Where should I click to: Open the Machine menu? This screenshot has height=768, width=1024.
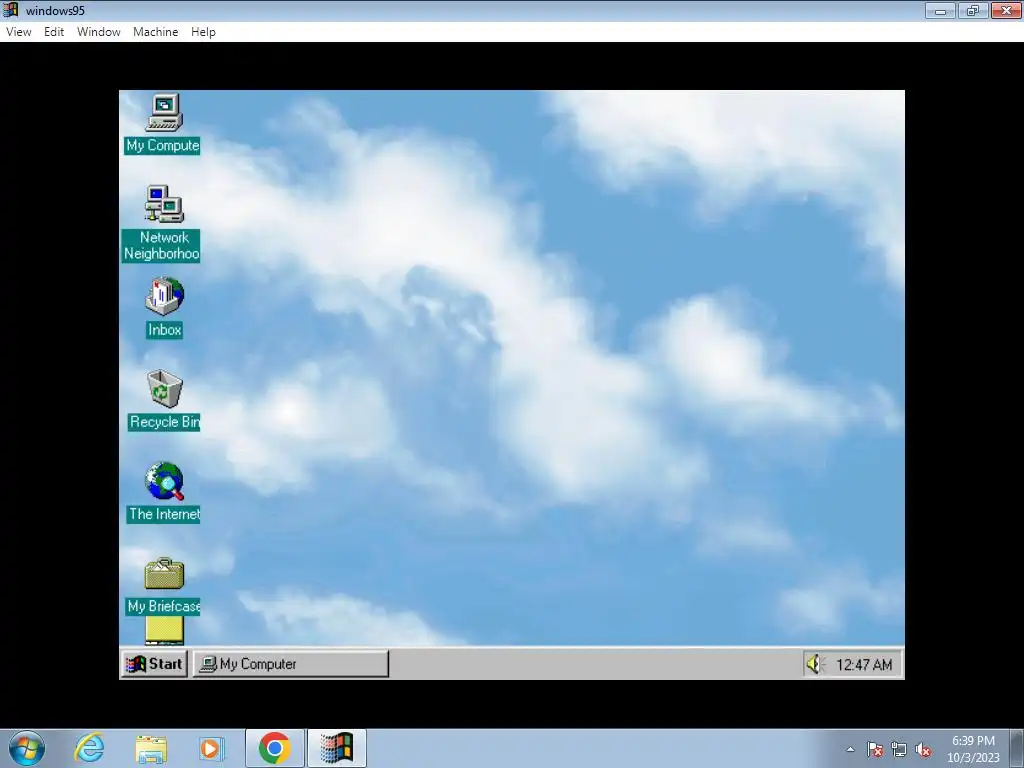pos(155,32)
